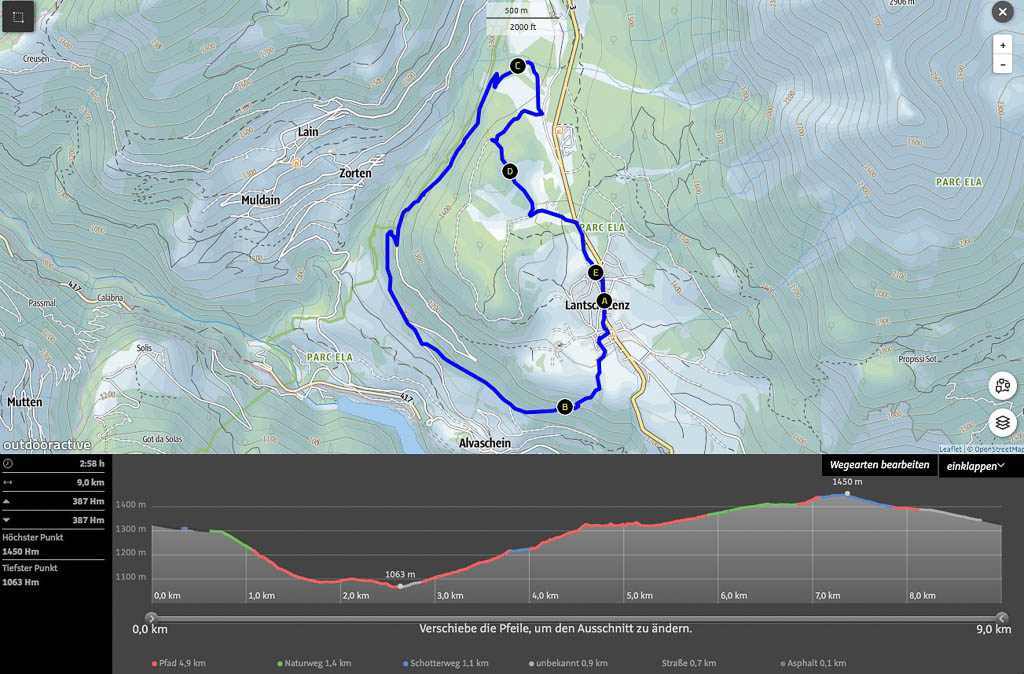Viewport: 1024px width, 674px height.
Task: Toggle the blue Schotterweg legend entry
Action: pos(437,663)
